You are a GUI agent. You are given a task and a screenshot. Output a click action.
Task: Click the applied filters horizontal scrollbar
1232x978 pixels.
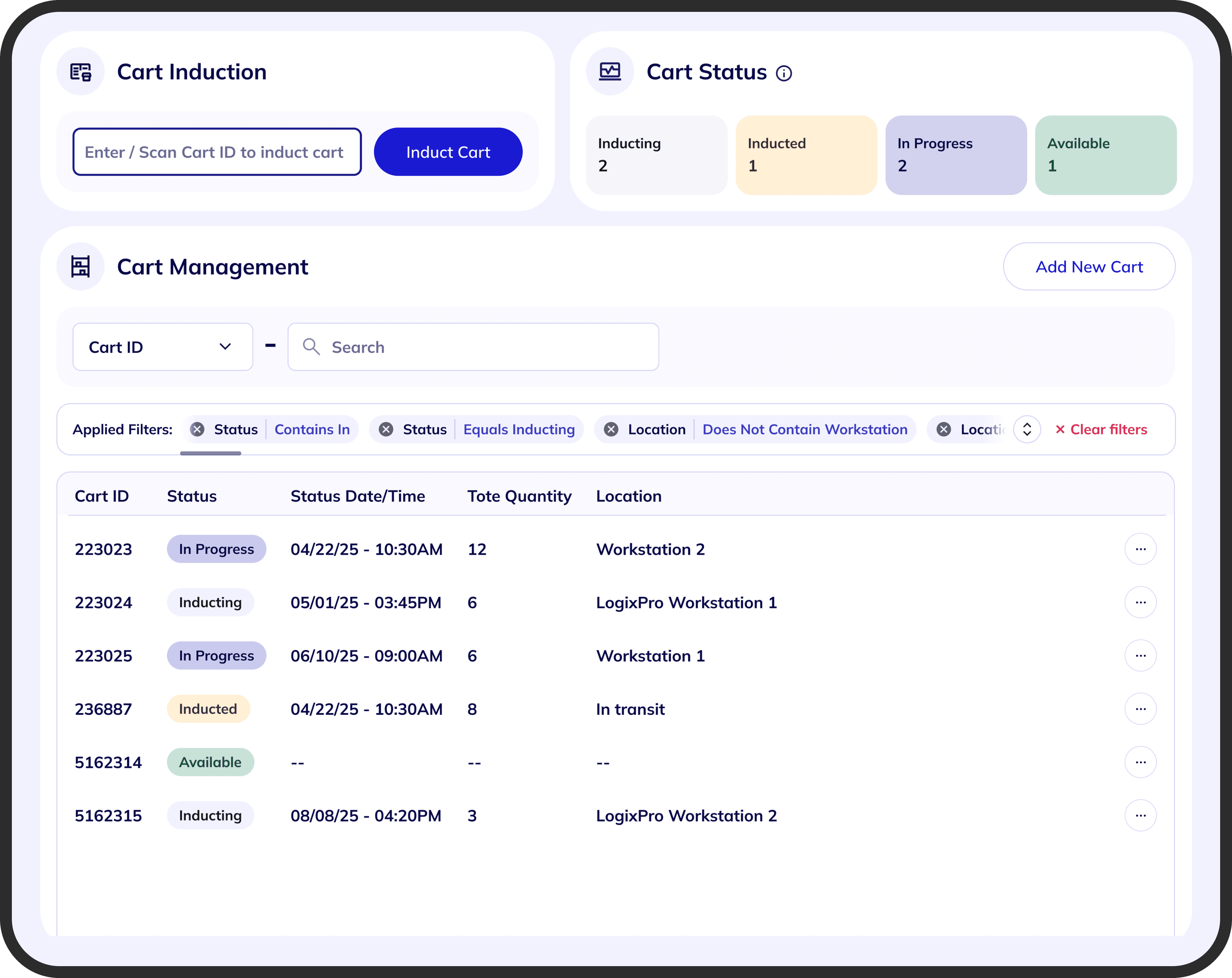210,453
